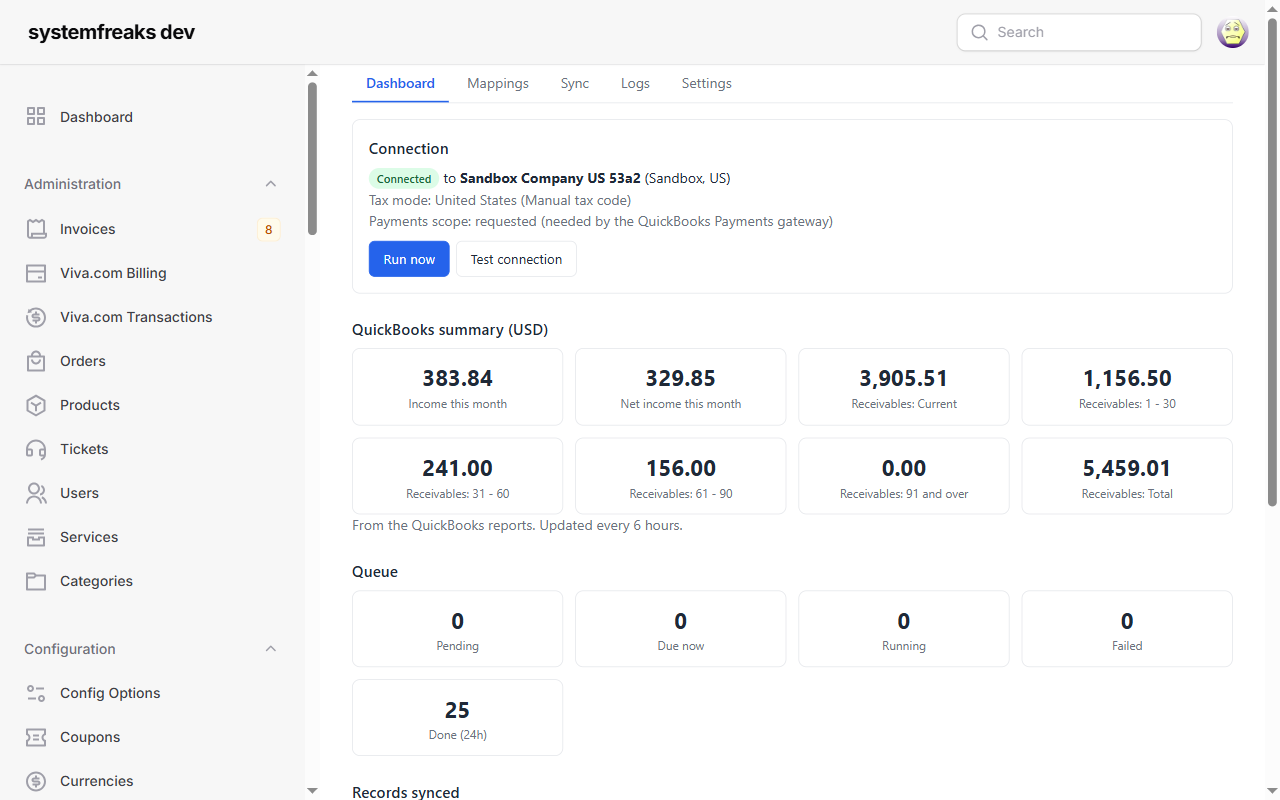Click the magnifier icon in search box

click(x=979, y=32)
